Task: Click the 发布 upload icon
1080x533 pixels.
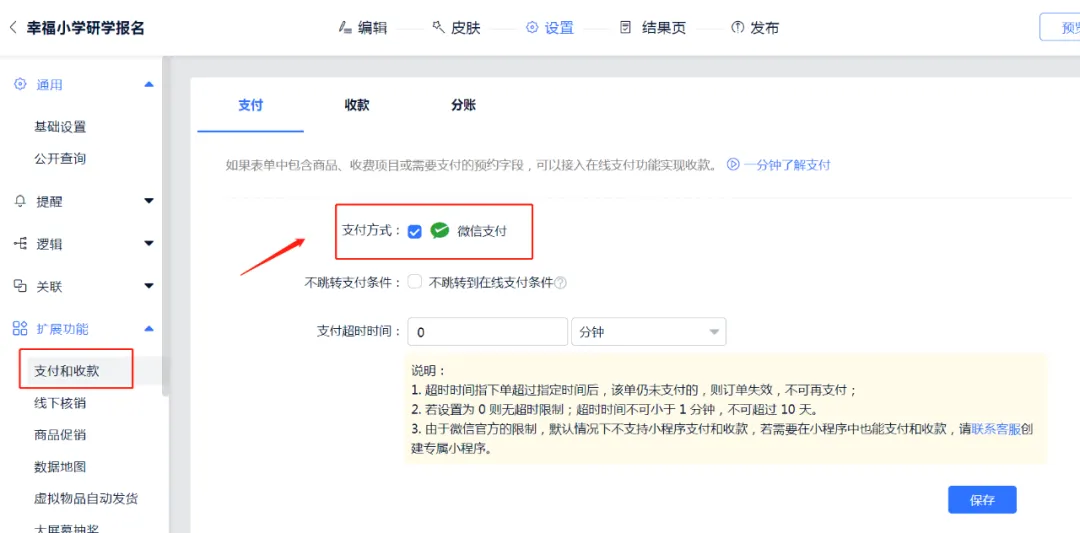Action: pyautogui.click(x=738, y=28)
